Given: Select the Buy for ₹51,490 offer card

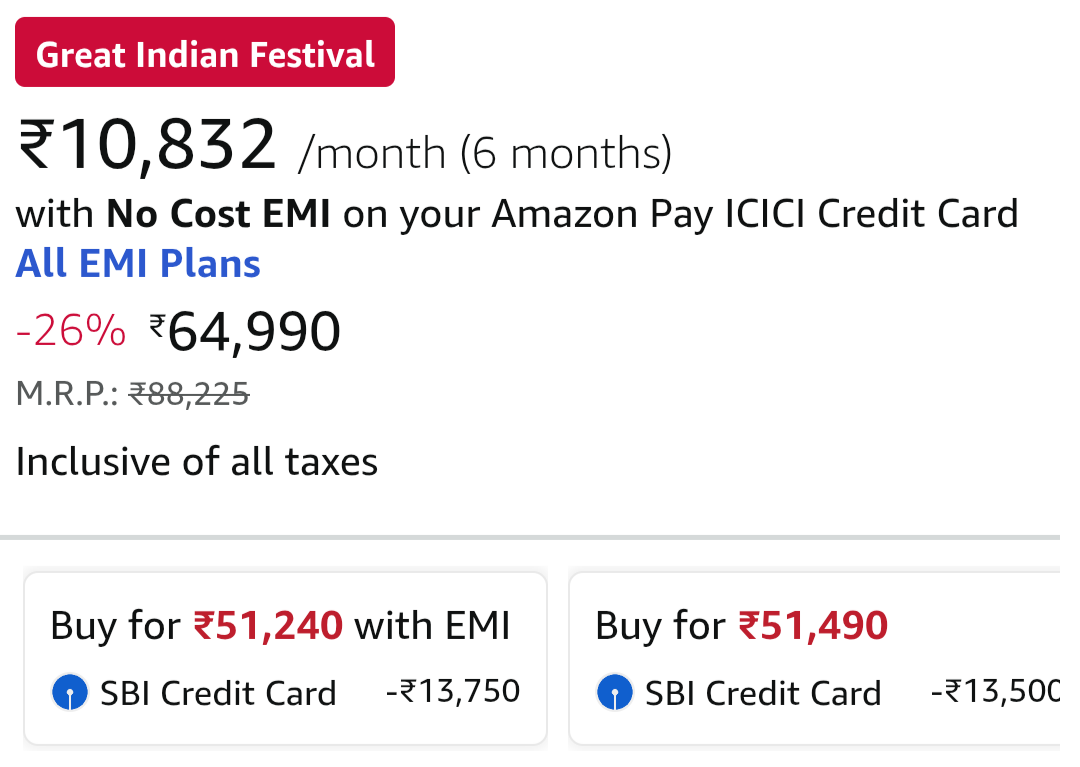Looking at the screenshot, I should (x=815, y=658).
